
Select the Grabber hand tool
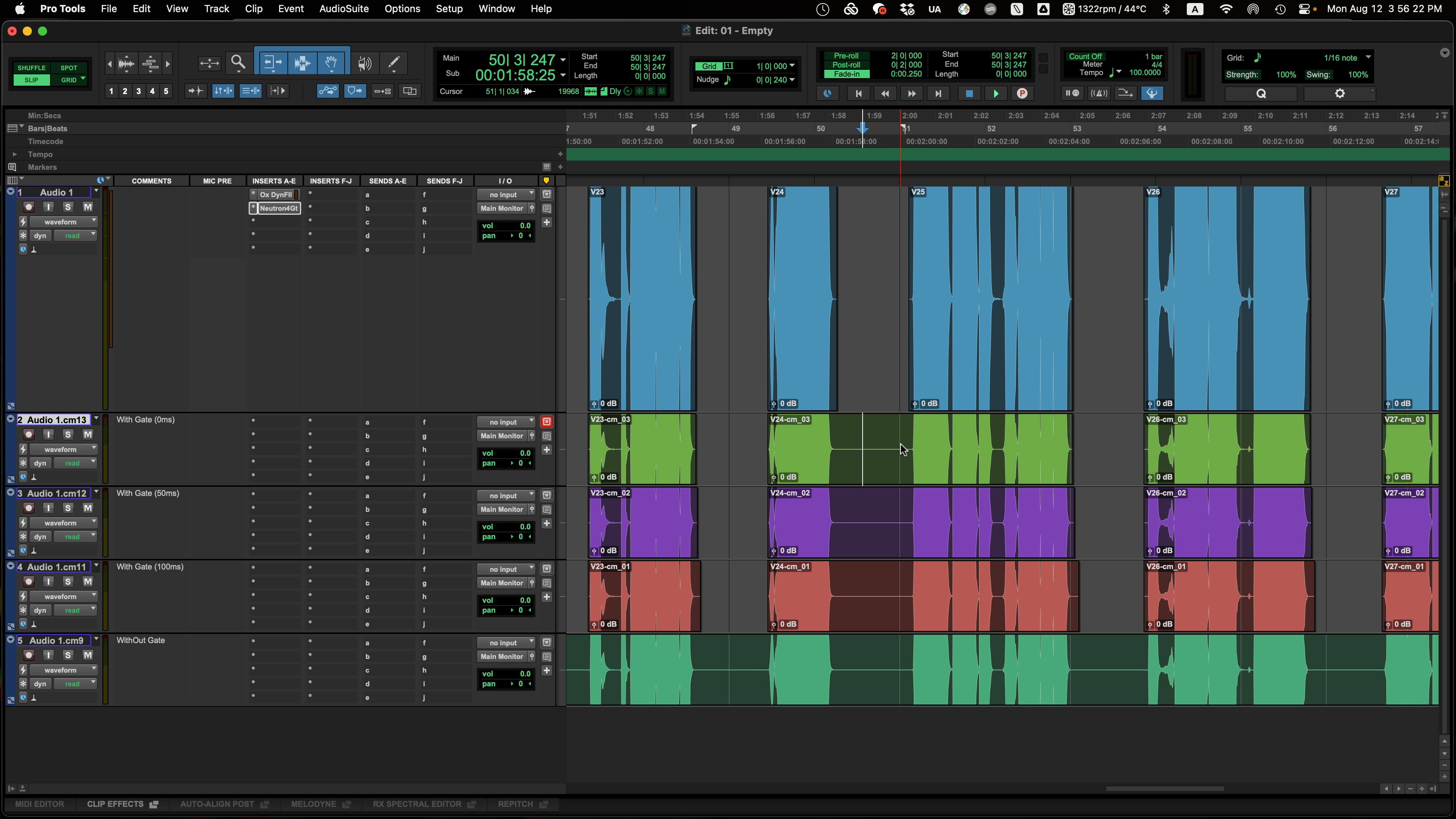tap(332, 63)
